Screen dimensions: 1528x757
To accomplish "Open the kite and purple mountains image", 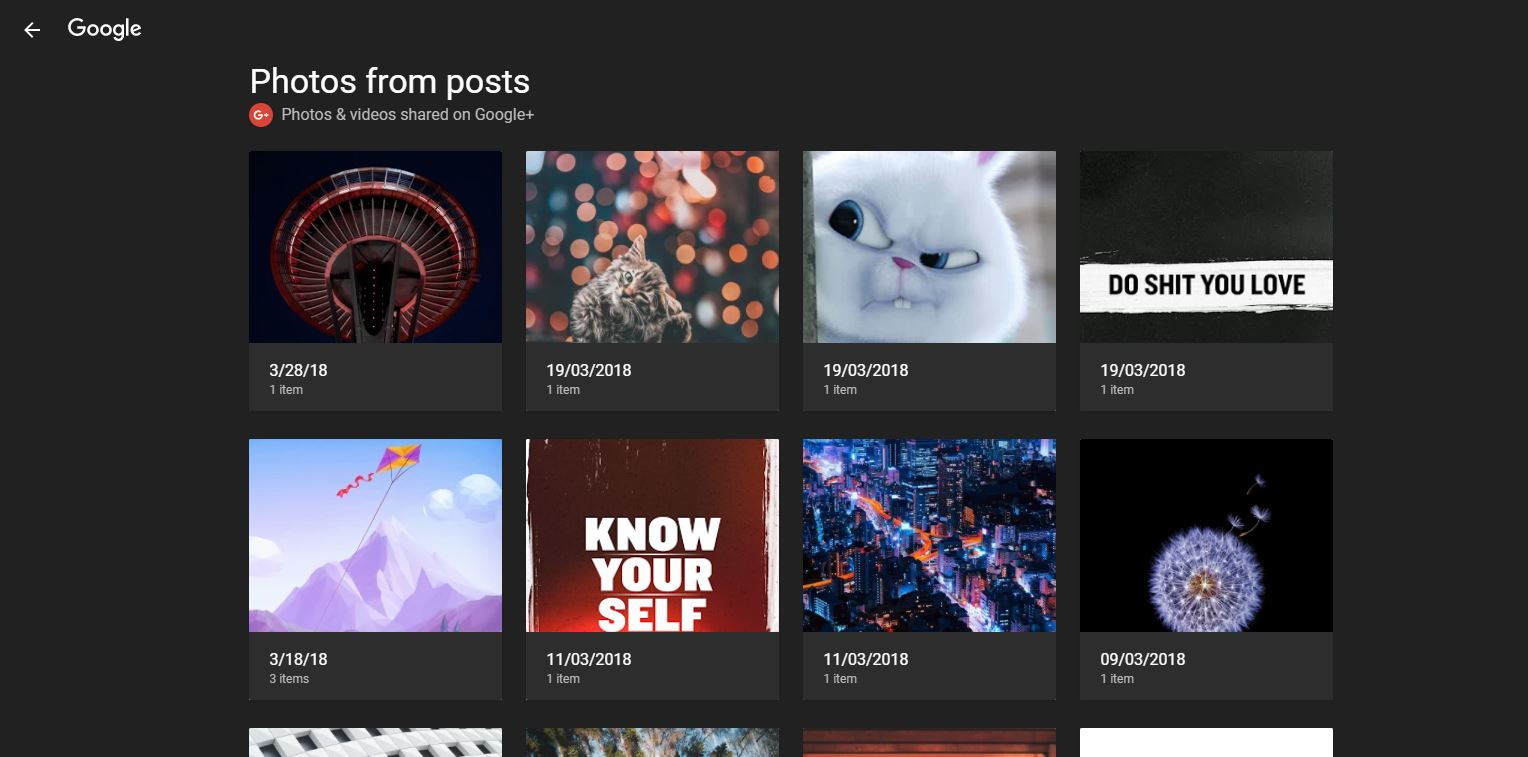I will click(x=375, y=535).
